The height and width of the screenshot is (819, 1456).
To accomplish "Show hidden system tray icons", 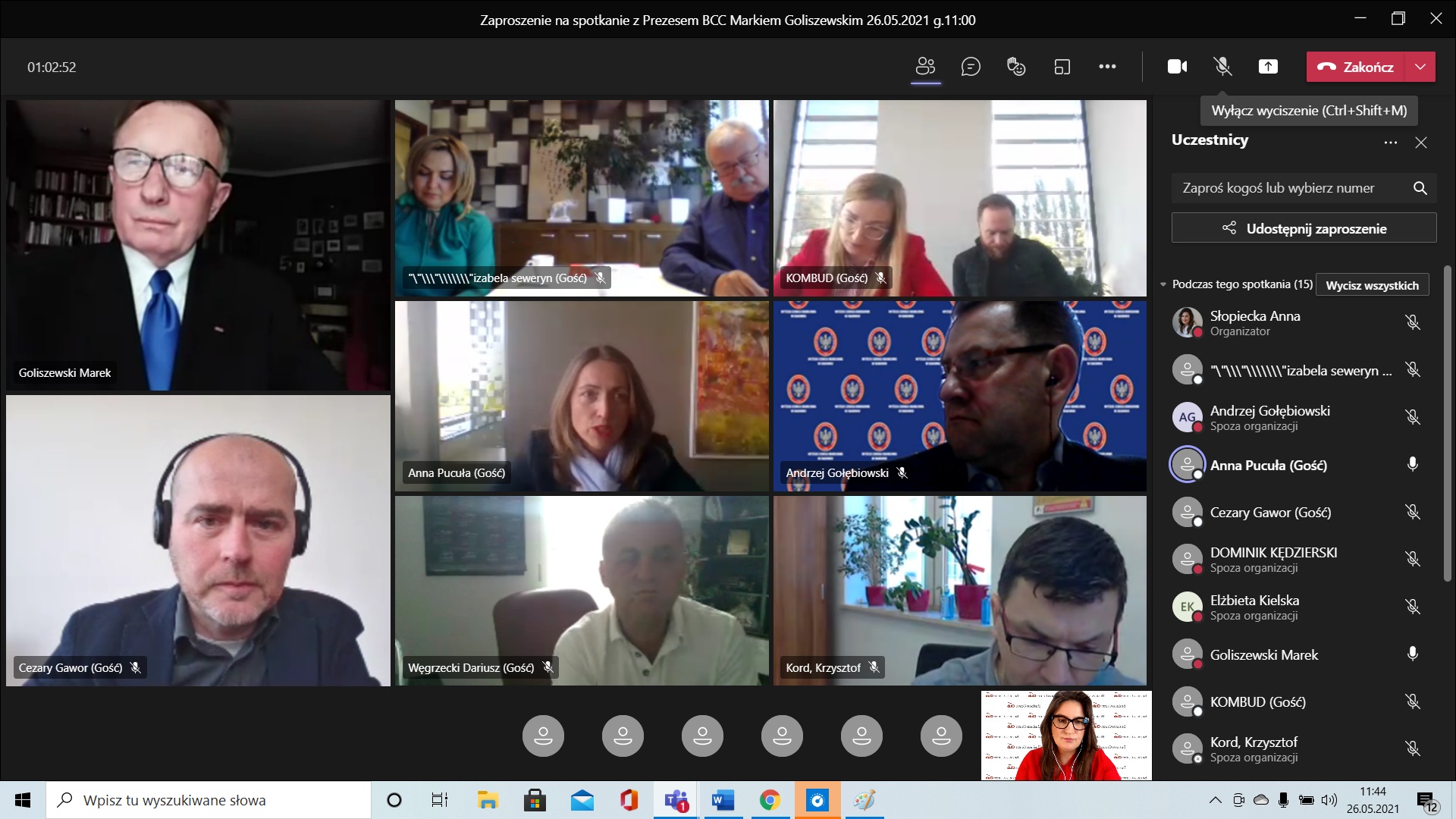I will coord(1215,800).
